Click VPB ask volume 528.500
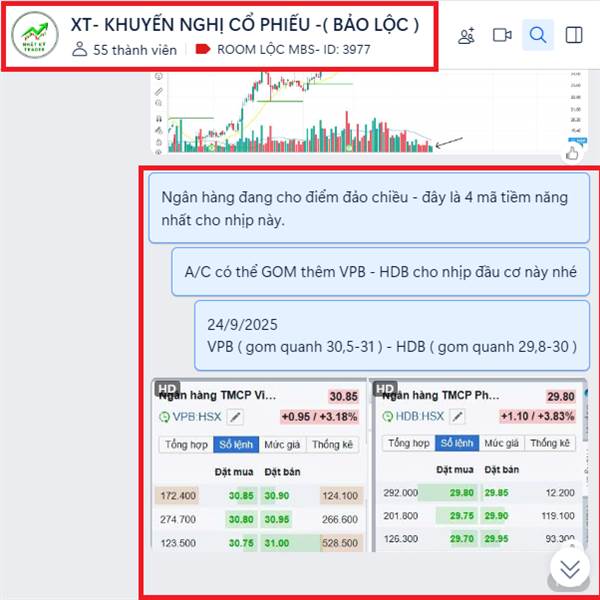The image size is (600, 600). pyautogui.click(x=340, y=543)
